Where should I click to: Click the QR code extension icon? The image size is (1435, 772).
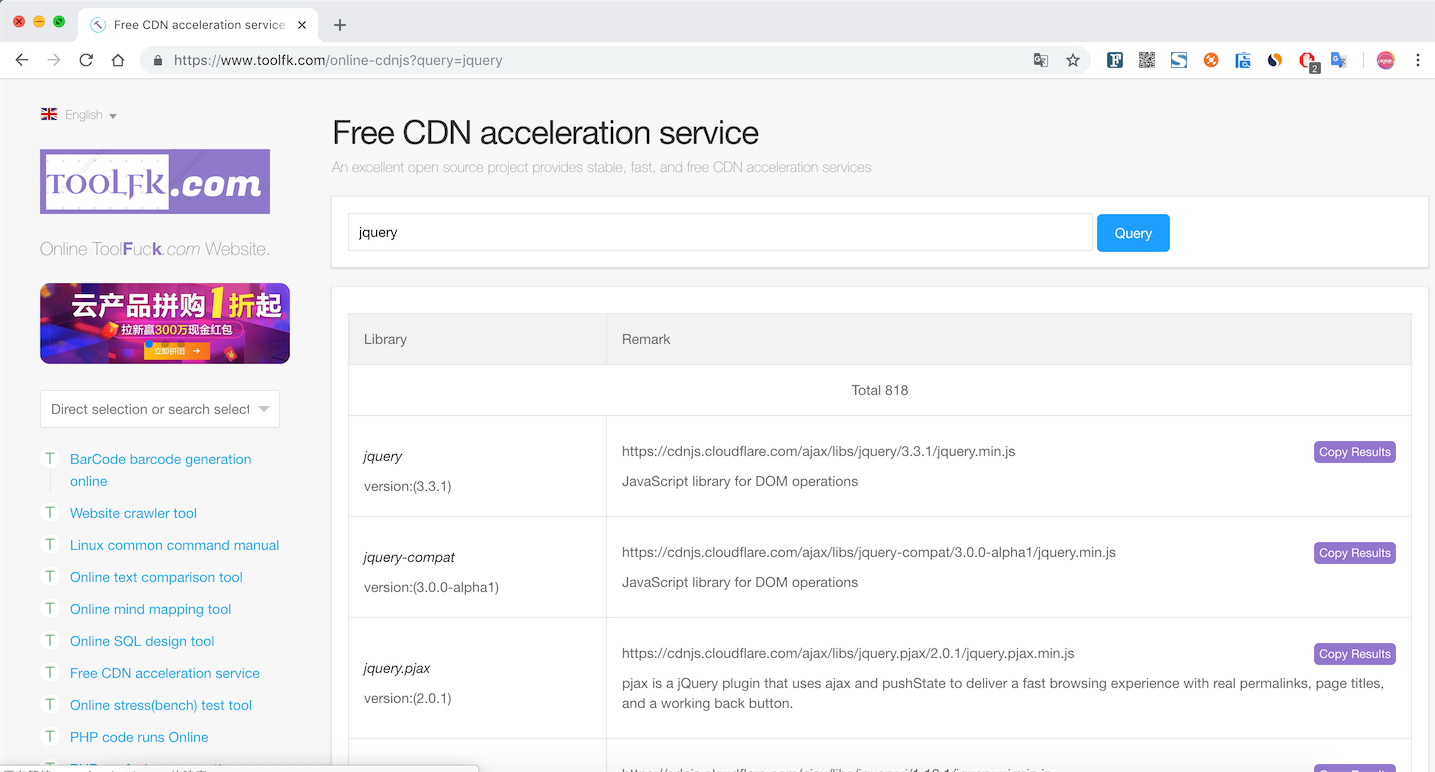click(1147, 60)
